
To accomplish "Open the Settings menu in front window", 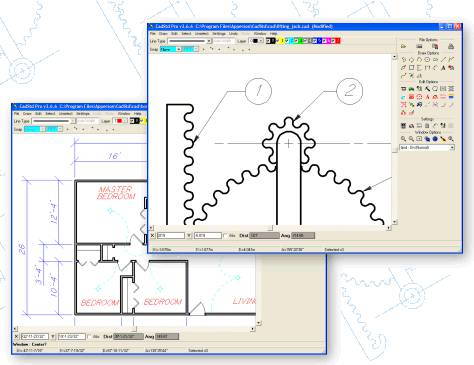I will click(219, 34).
